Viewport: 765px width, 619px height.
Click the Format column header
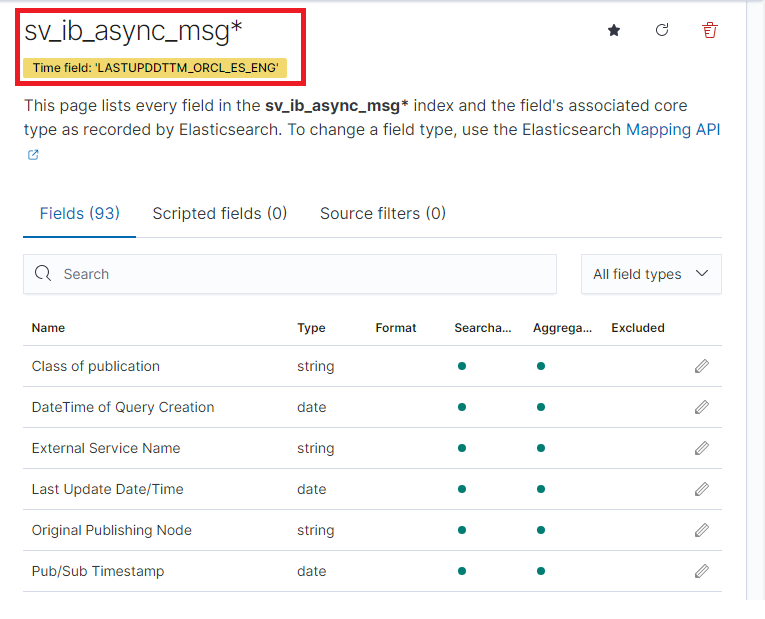pos(395,327)
